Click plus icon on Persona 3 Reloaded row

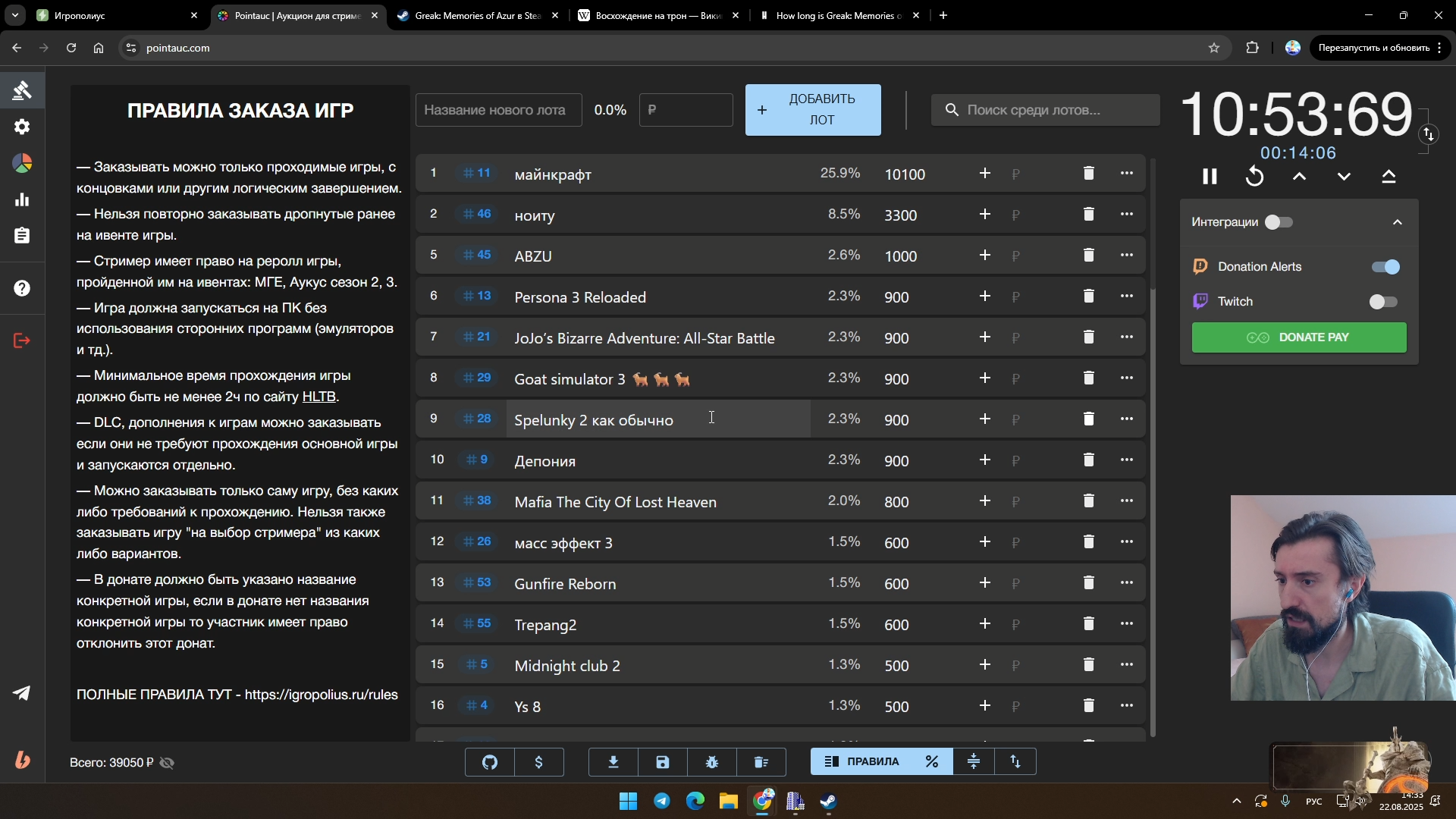(x=984, y=297)
